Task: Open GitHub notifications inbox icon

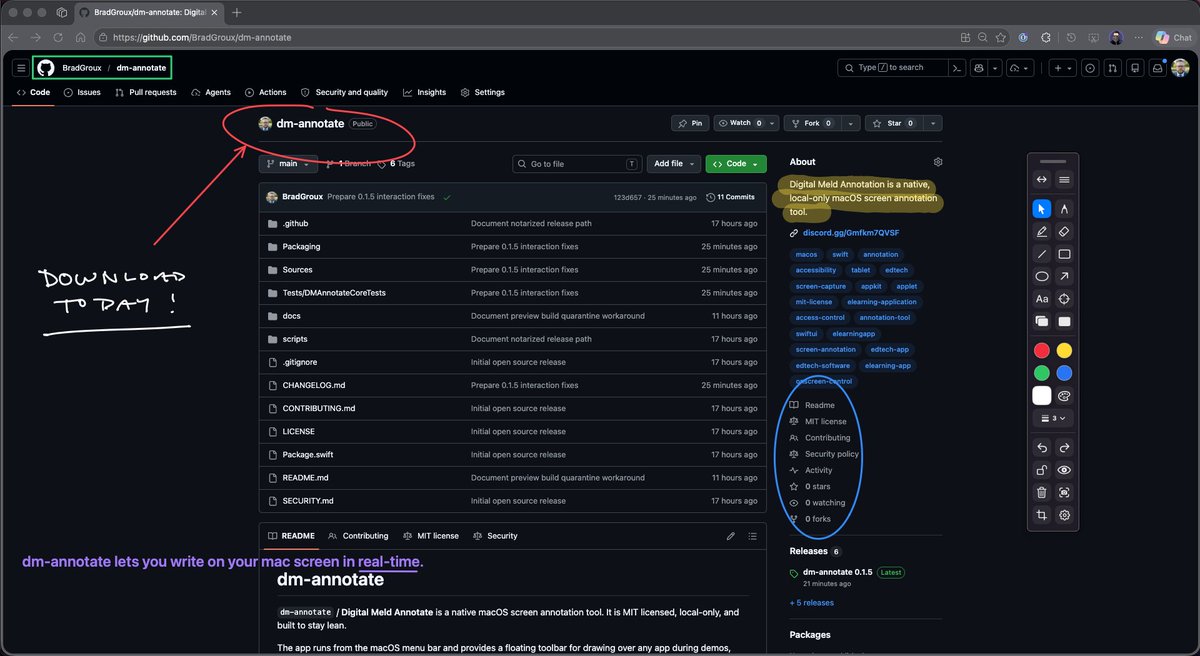Action: [1157, 68]
